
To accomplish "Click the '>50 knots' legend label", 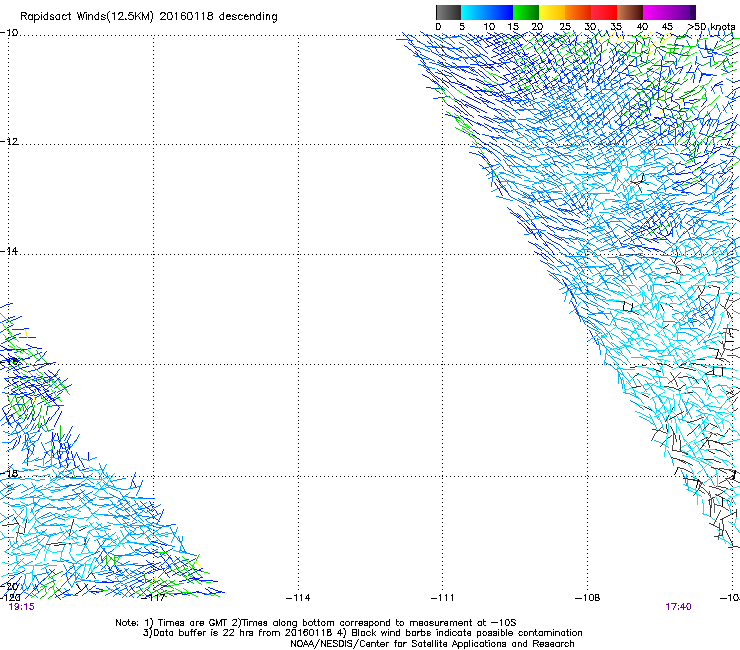I will pyautogui.click(x=711, y=27).
